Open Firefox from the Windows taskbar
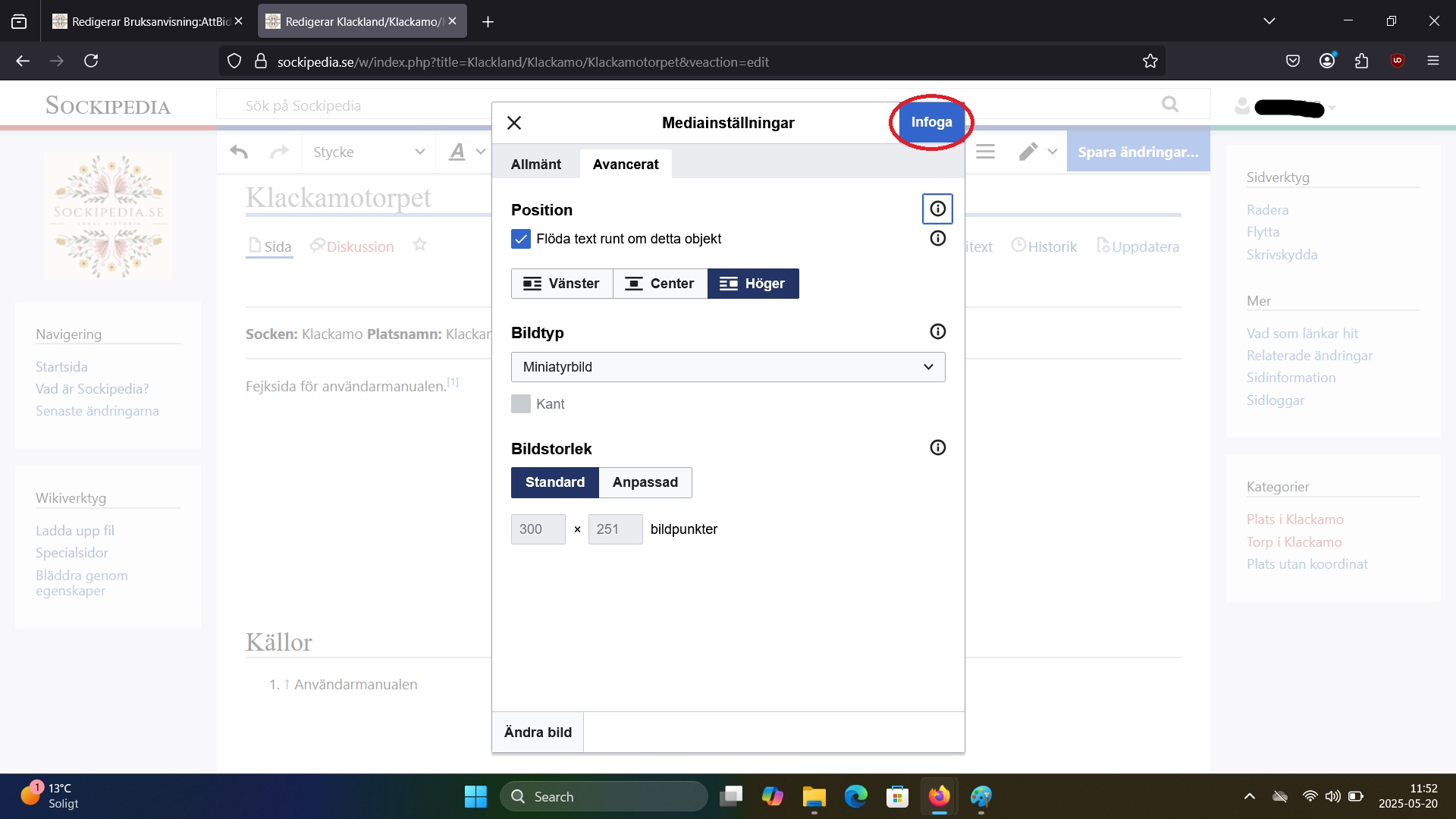 pyautogui.click(x=939, y=796)
